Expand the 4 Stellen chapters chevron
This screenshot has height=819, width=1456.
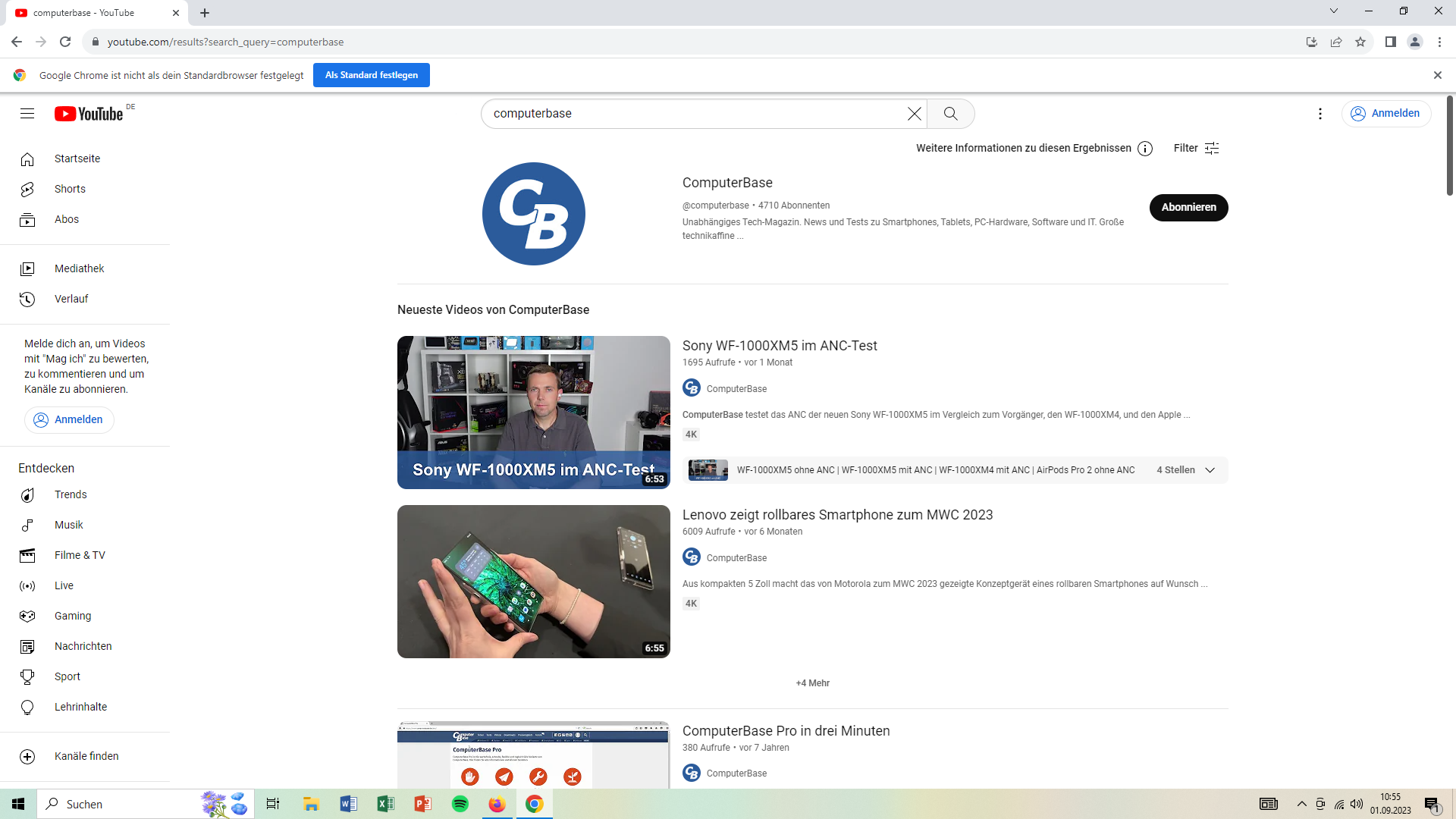[x=1210, y=470]
